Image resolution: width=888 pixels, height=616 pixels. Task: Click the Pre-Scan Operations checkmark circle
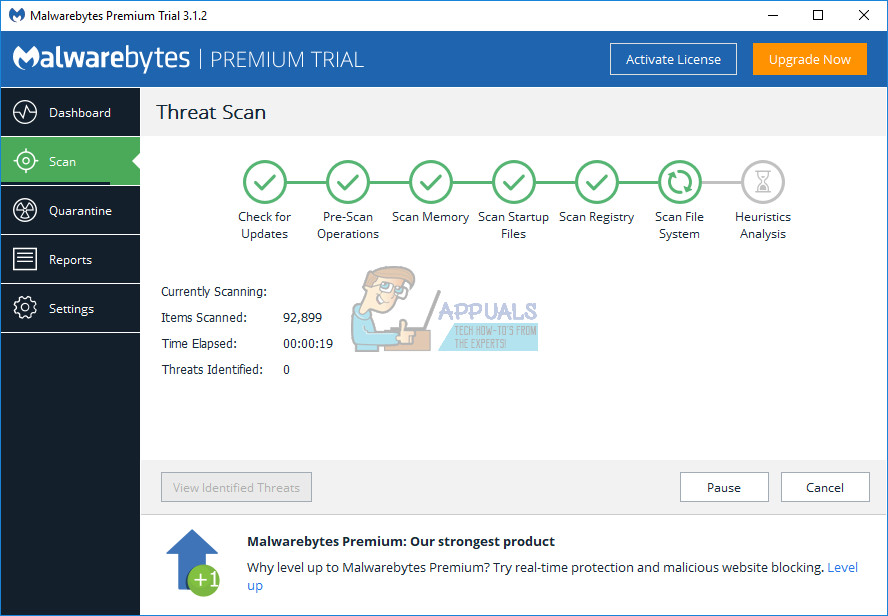tap(348, 182)
